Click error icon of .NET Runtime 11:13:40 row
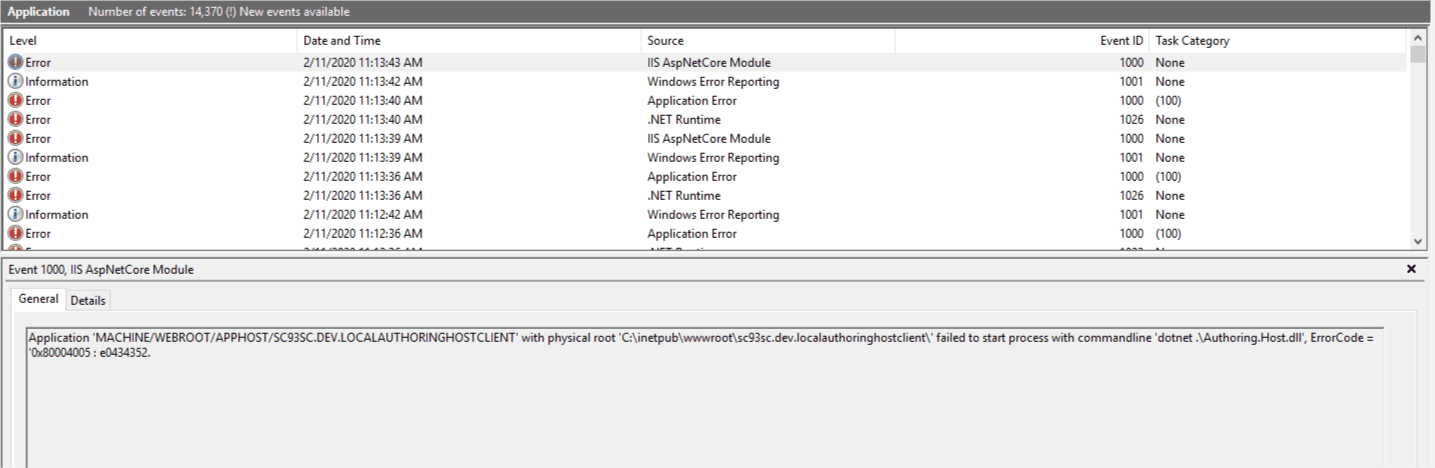1435x468 pixels. pyautogui.click(x=15, y=119)
